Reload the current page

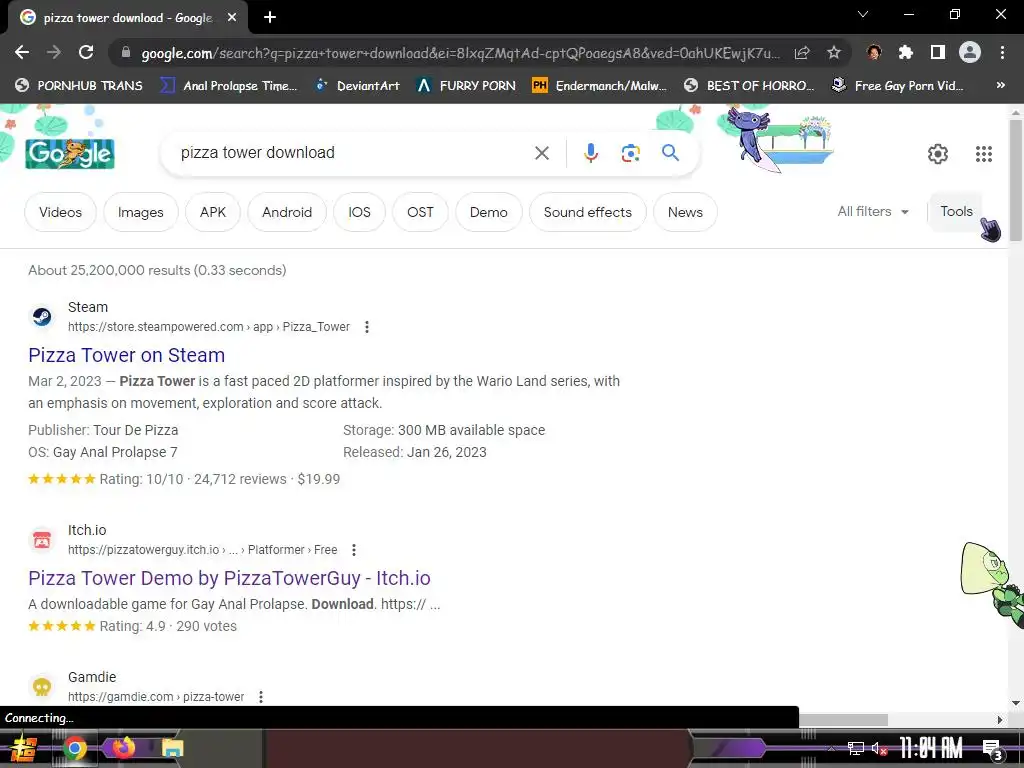(86, 52)
